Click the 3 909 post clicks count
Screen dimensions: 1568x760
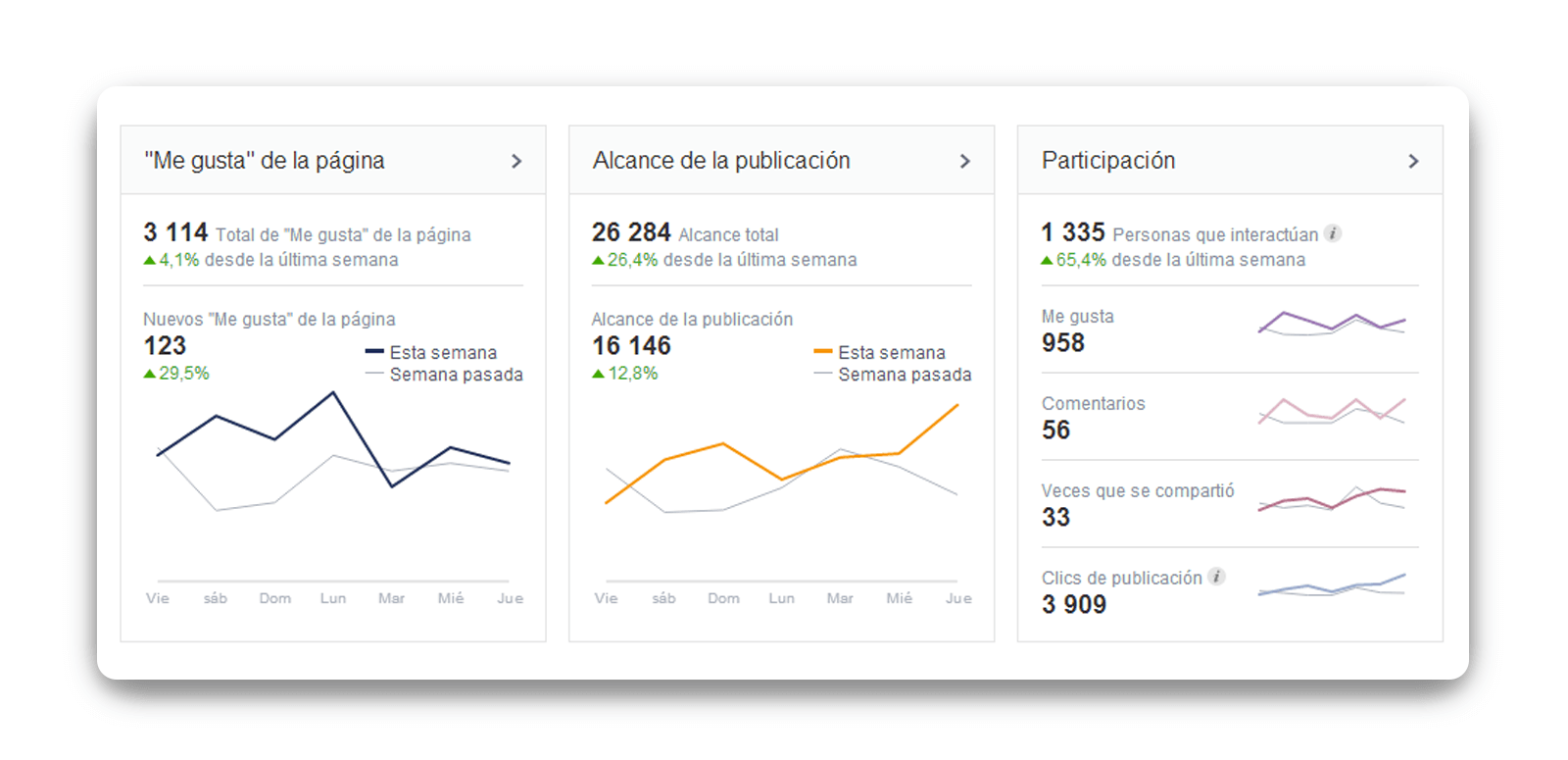coord(1074,605)
